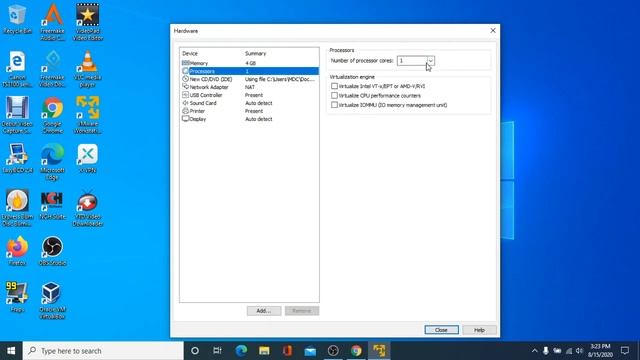
Task: Show hidden system tray icons
Action: (x=534, y=351)
